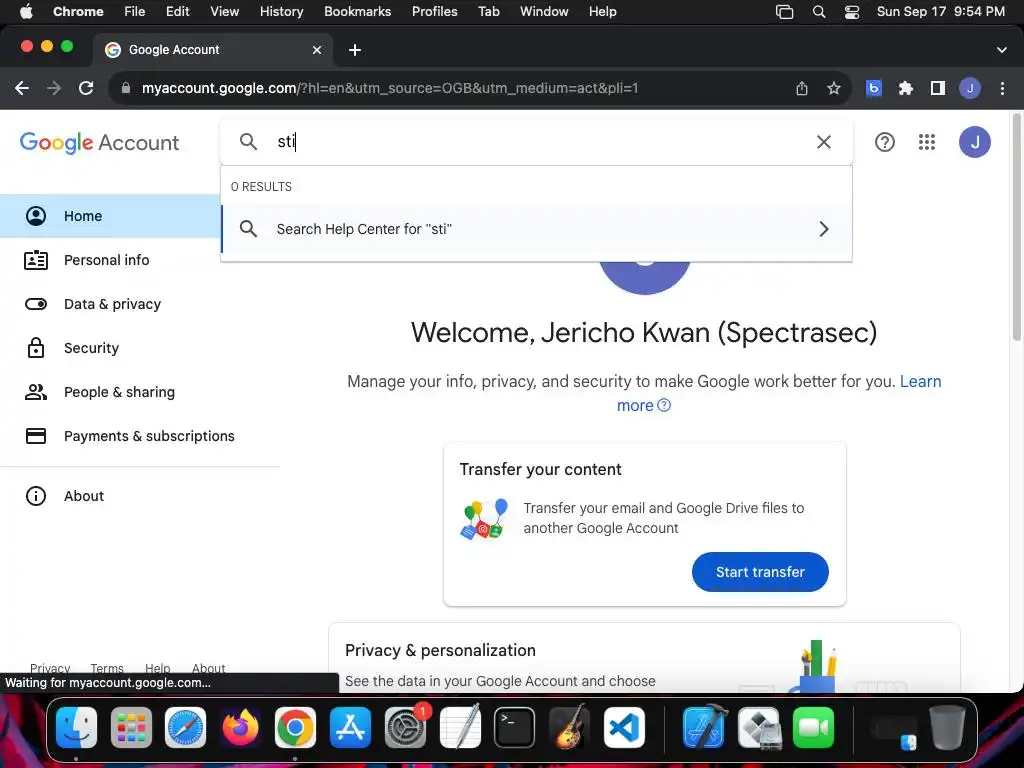Open the Extensions puzzle icon
Viewport: 1024px width, 768px height.
point(905,88)
